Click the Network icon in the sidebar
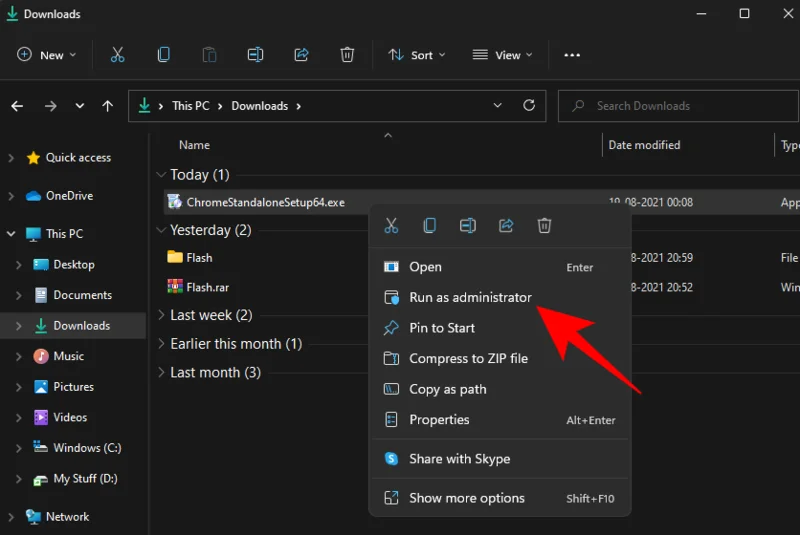Viewport: 800px width, 535px height. pos(33,517)
